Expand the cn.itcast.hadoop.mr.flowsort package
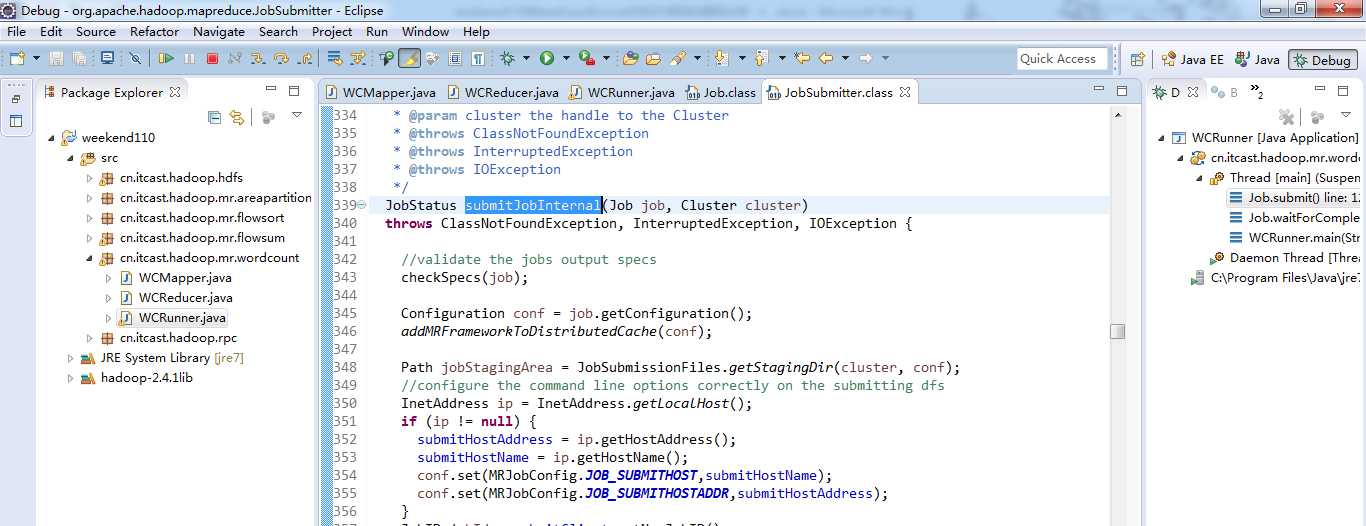 [89, 218]
